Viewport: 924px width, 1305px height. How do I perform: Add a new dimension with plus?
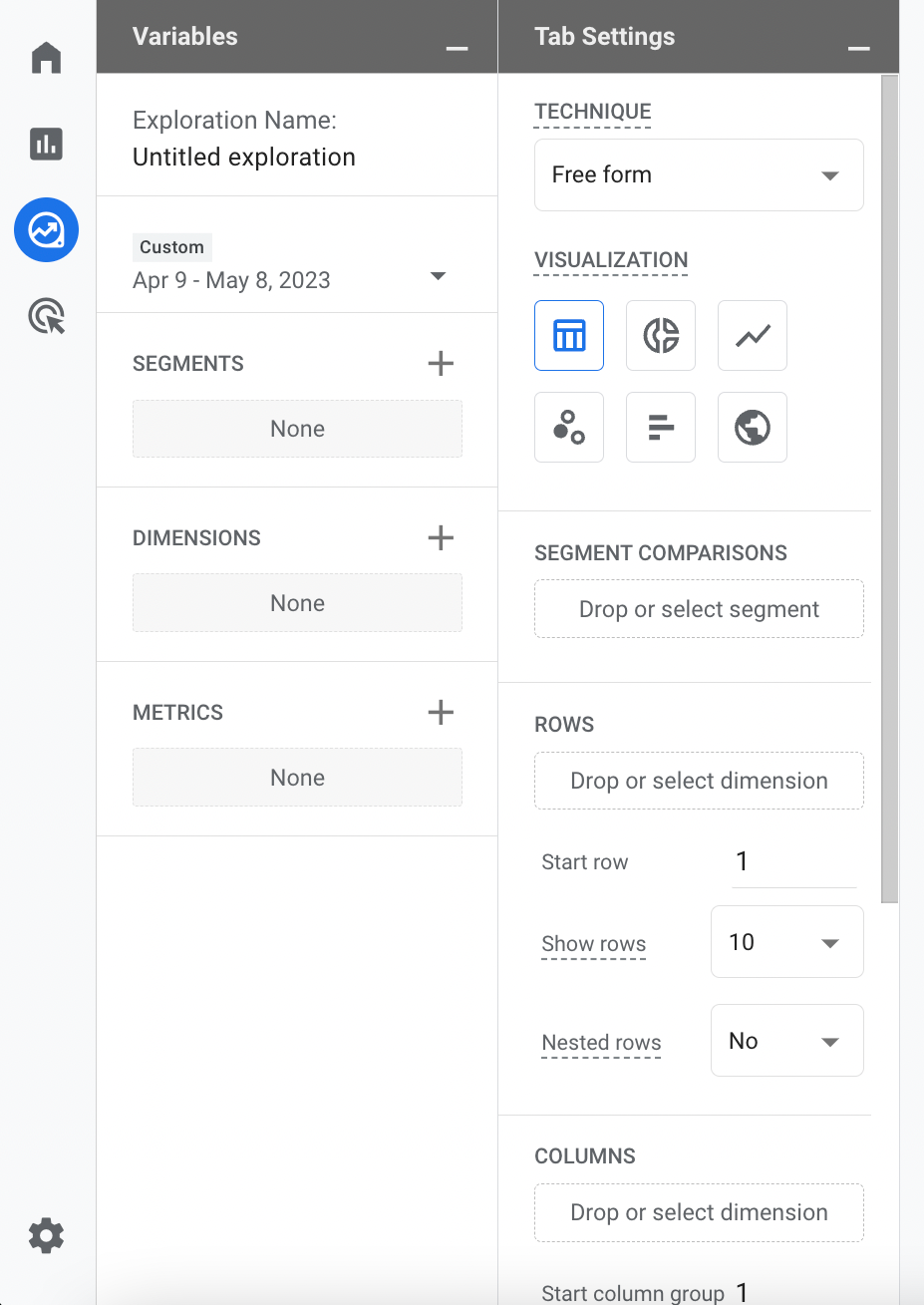pyautogui.click(x=441, y=538)
